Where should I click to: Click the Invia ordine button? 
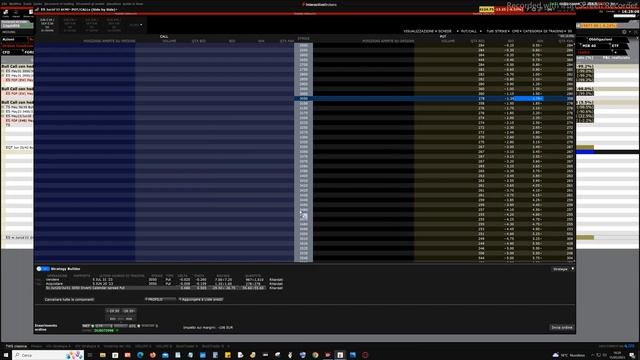point(562,327)
